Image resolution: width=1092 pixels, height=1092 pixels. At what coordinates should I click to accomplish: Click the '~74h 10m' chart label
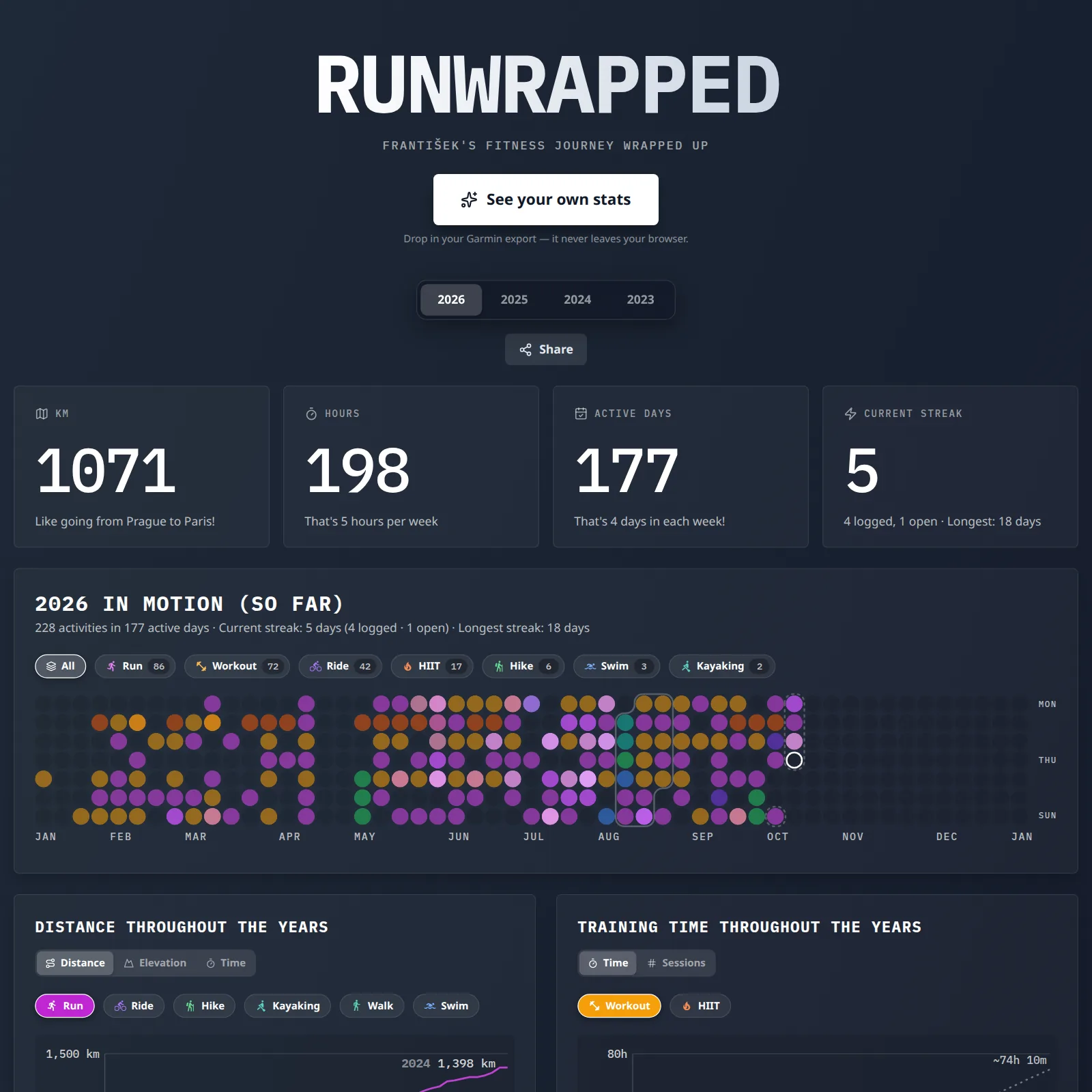pos(1020,1060)
